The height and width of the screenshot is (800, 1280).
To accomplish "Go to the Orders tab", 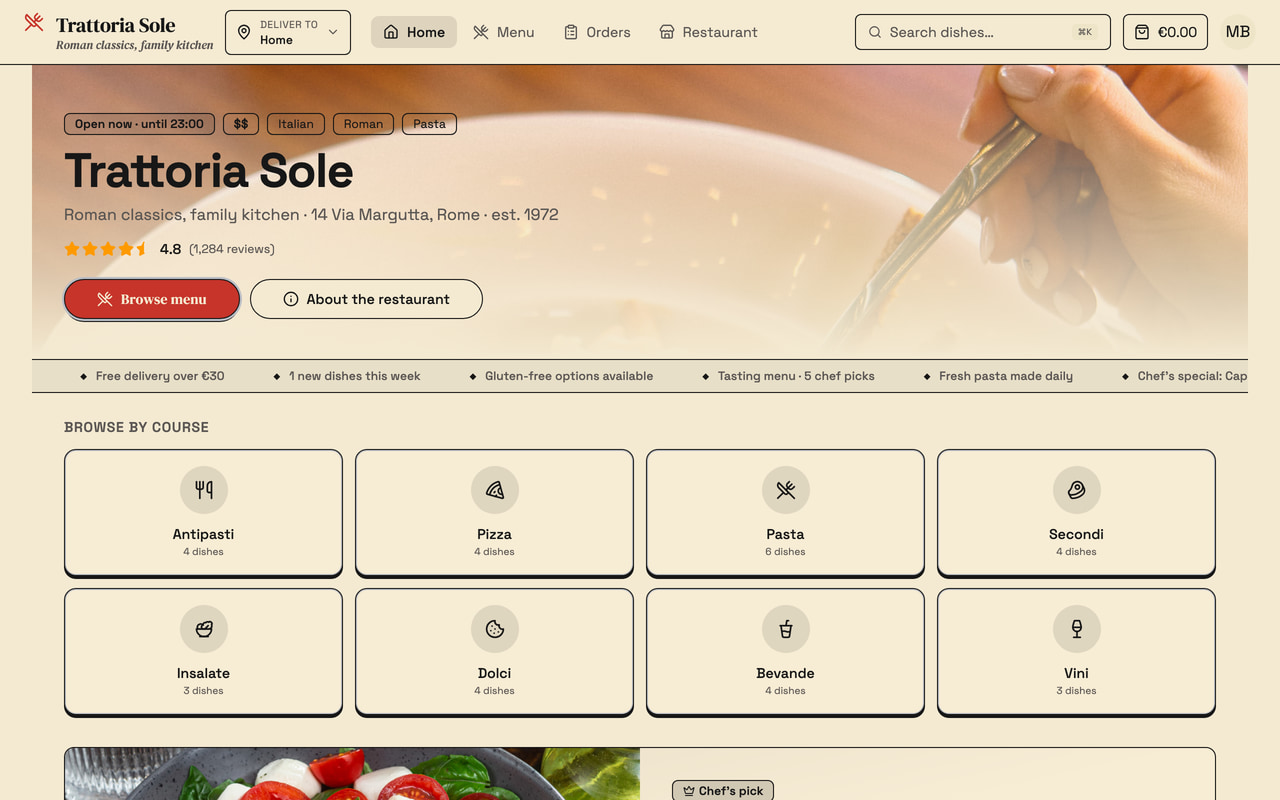I will coord(597,32).
